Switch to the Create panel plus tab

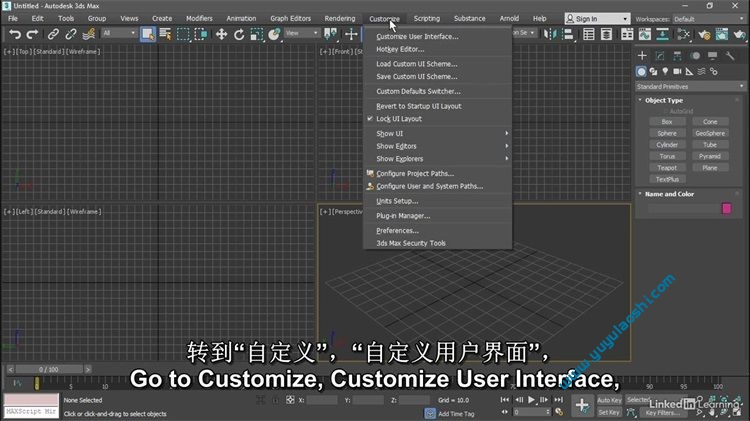(642, 55)
